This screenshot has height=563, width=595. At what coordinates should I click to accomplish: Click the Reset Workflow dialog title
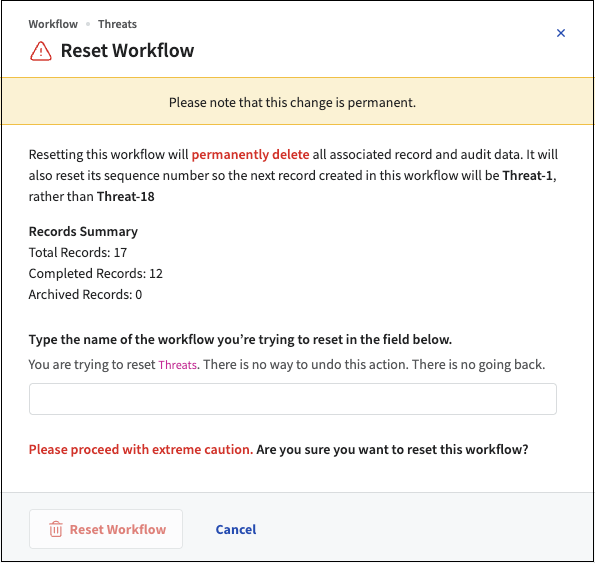[127, 50]
